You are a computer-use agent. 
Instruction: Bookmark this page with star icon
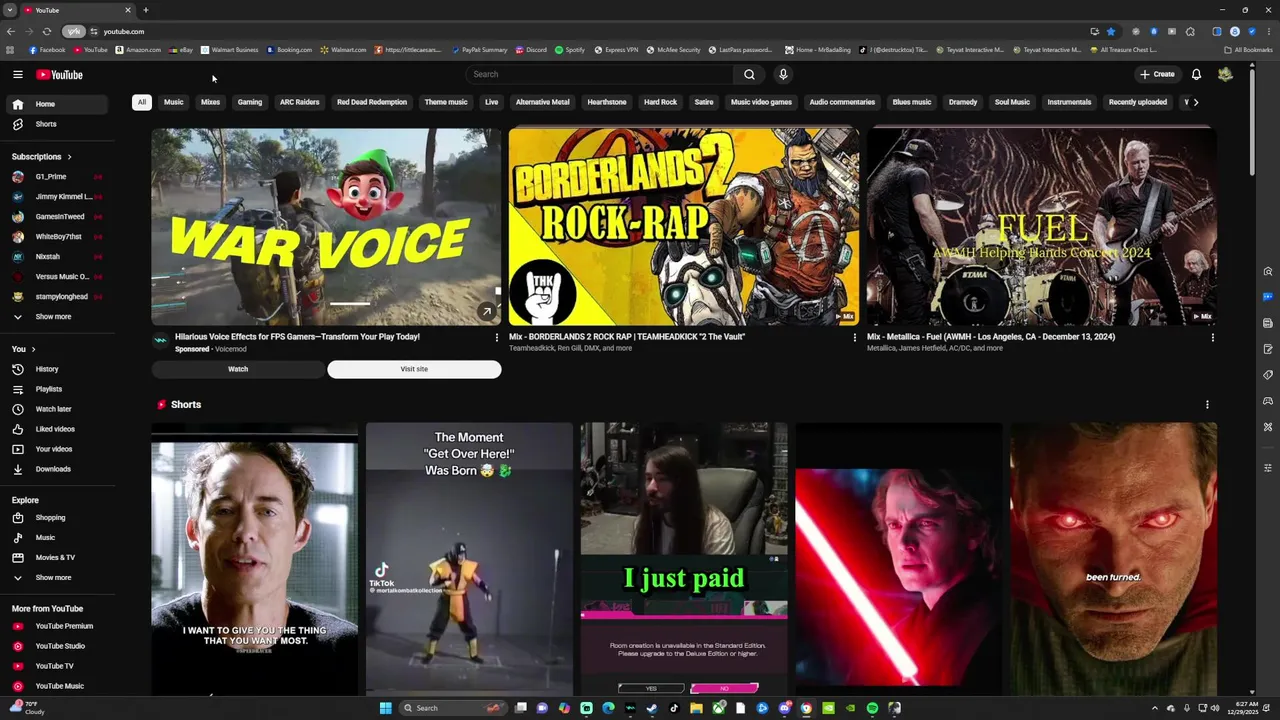pyautogui.click(x=1110, y=31)
